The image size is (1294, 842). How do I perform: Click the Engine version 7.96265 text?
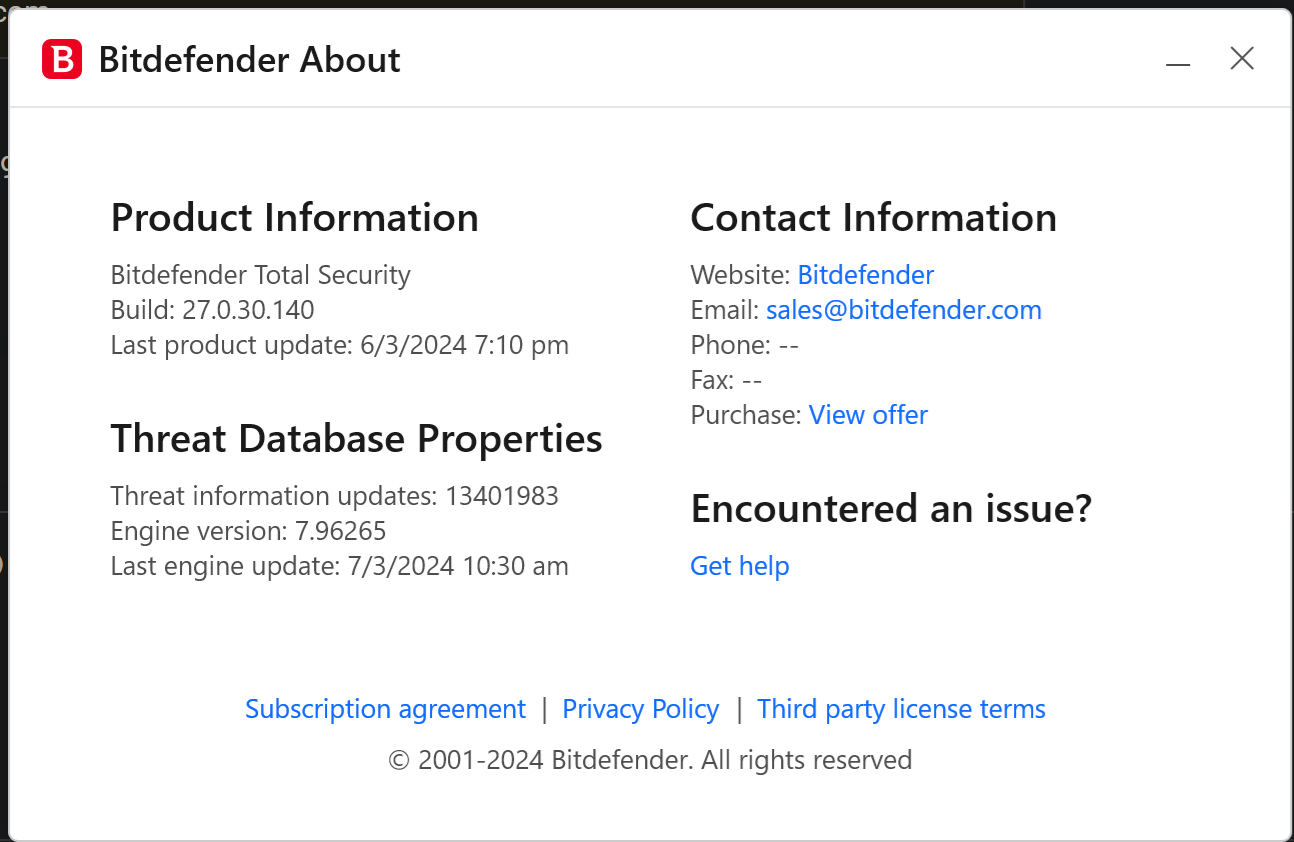[x=248, y=531]
